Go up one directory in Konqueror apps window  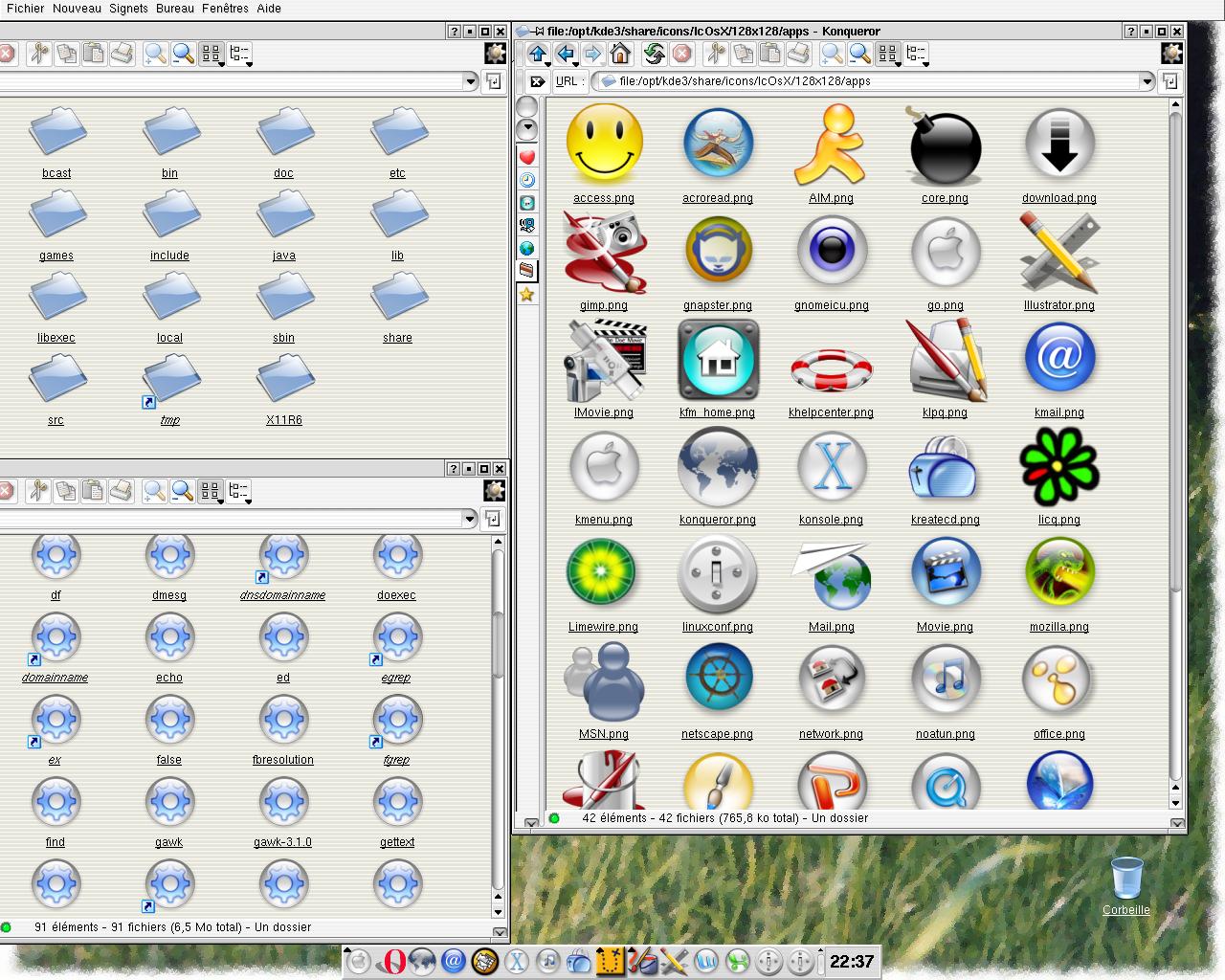(538, 55)
